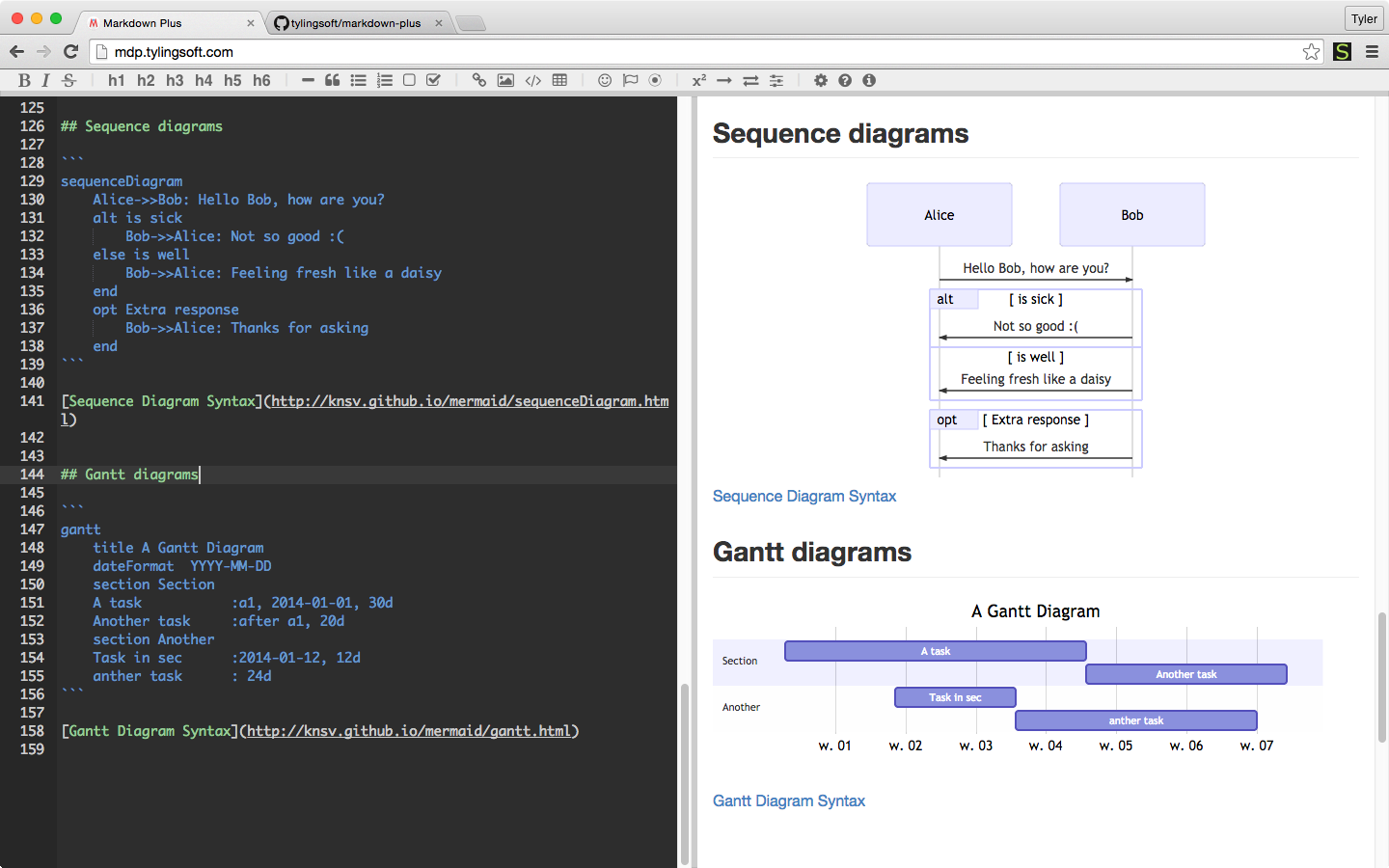1389x868 pixels.
Task: Apply bold formatting from toolbar
Action: 24,81
